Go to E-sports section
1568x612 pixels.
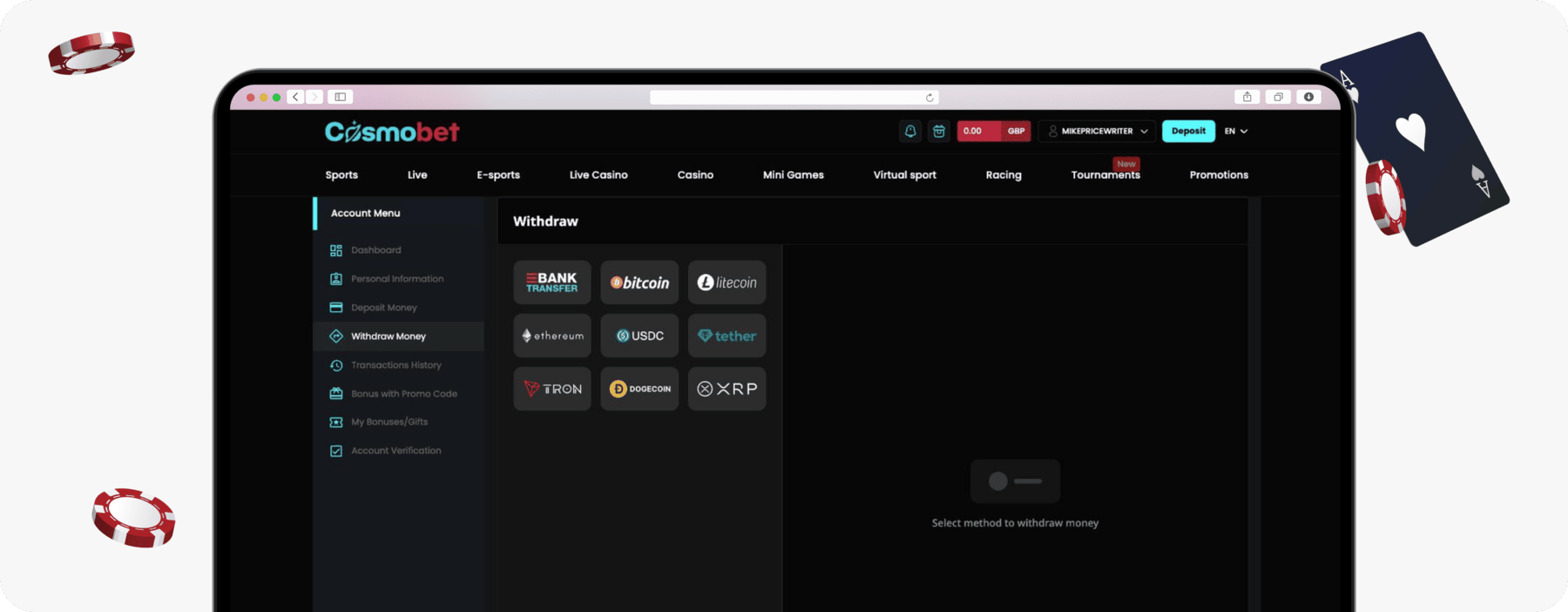pyautogui.click(x=498, y=175)
